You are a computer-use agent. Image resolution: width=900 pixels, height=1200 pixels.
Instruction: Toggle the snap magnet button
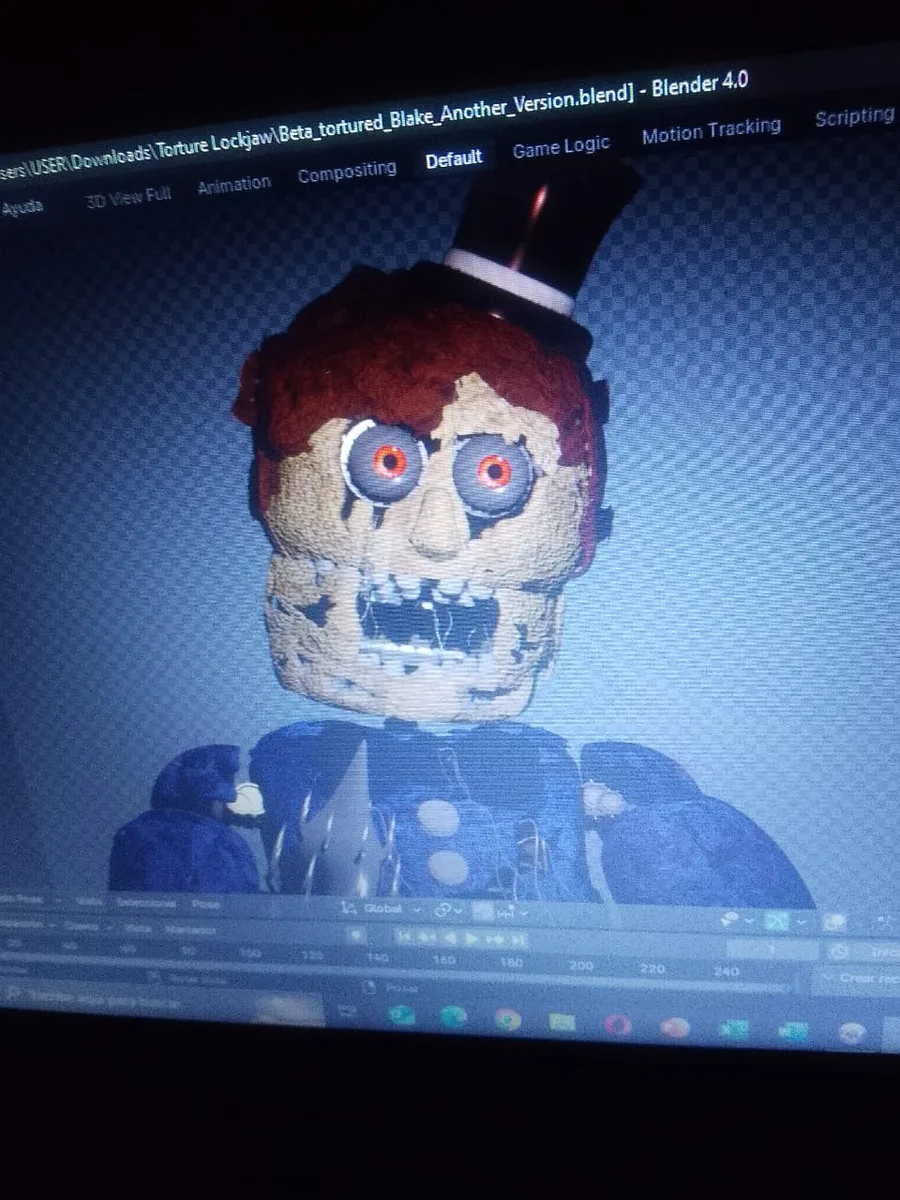(483, 911)
